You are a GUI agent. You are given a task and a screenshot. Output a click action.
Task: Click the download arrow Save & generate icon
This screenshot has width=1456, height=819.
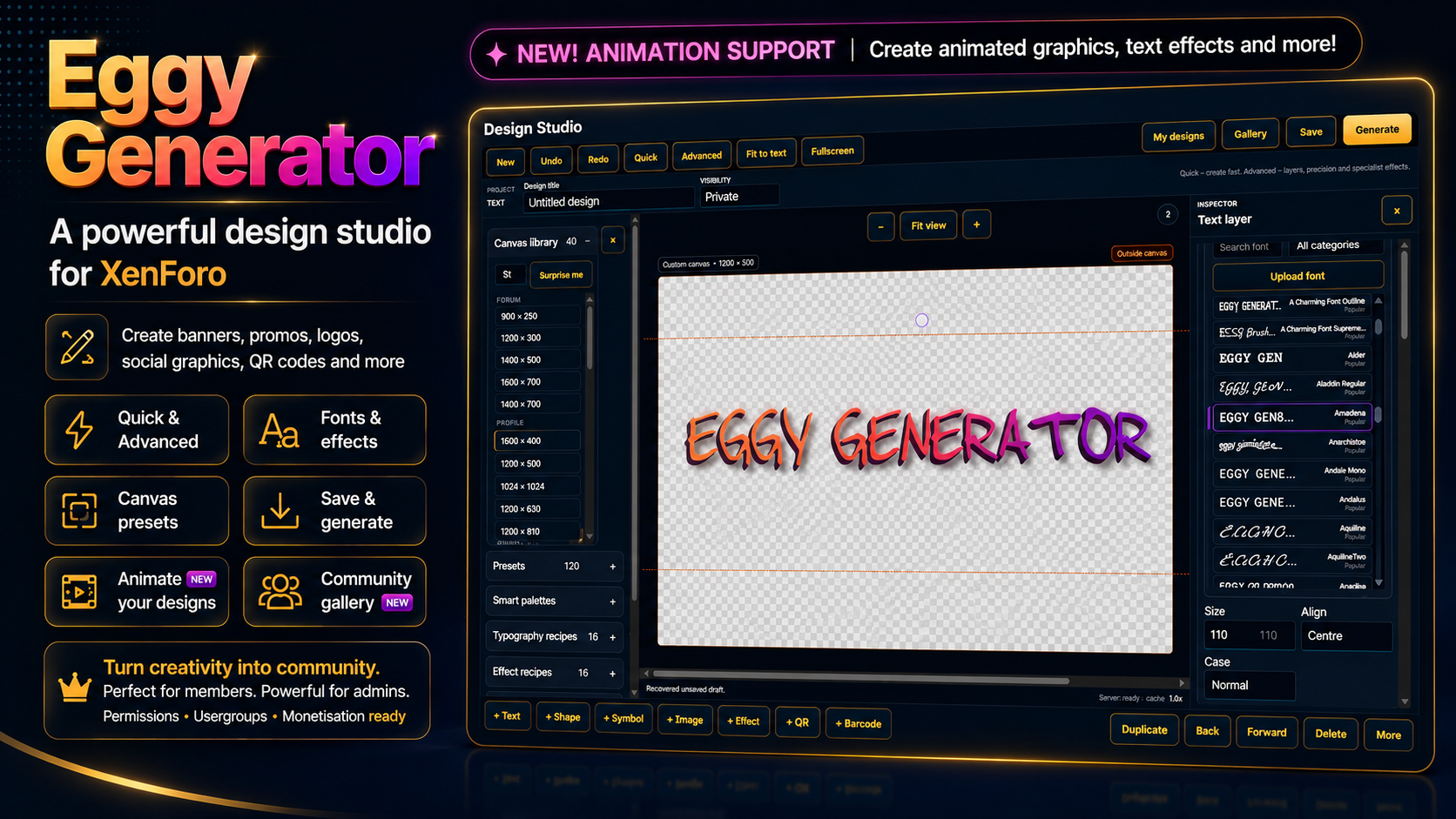(x=280, y=511)
